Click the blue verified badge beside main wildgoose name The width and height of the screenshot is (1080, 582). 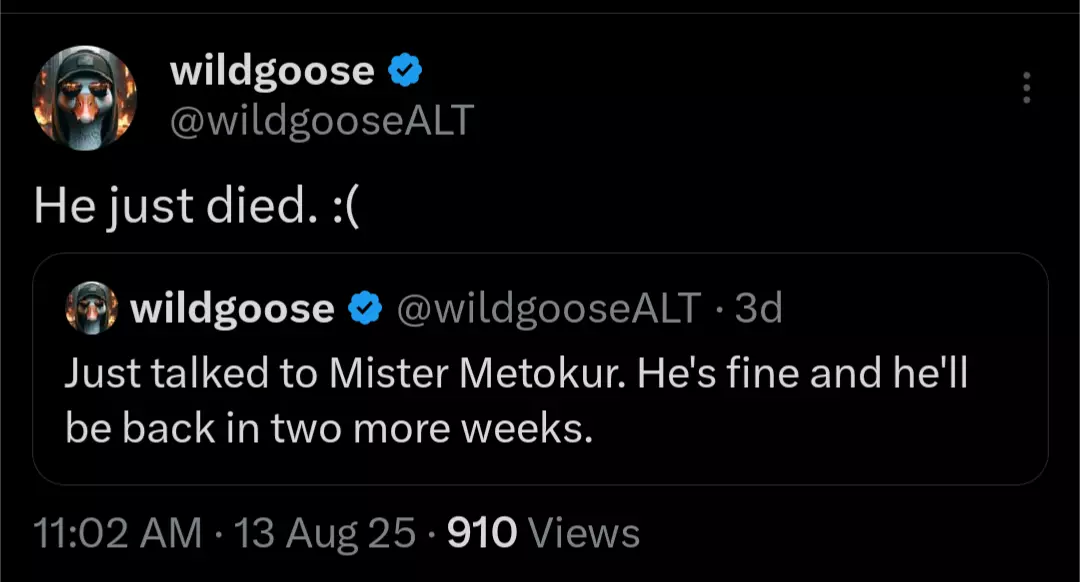[x=406, y=70]
